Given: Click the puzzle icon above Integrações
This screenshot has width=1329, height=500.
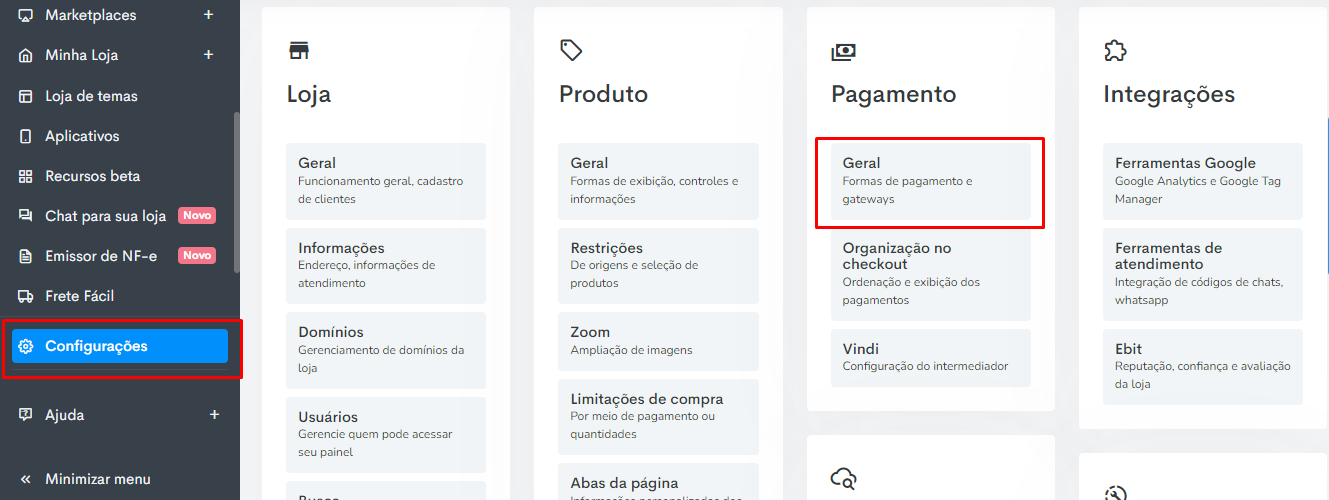Looking at the screenshot, I should click(1115, 50).
